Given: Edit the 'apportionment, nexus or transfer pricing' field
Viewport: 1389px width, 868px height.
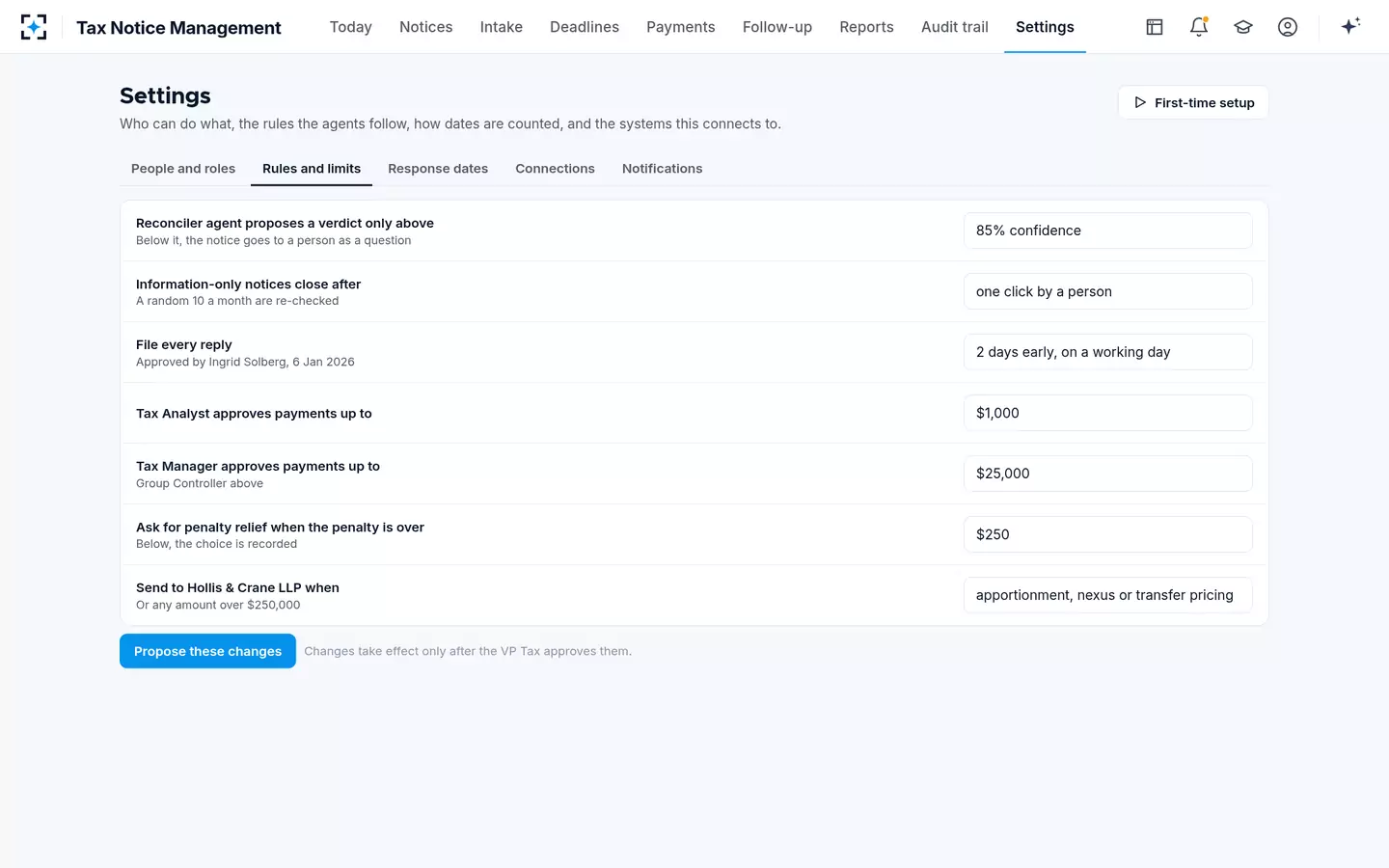Looking at the screenshot, I should pyautogui.click(x=1107, y=595).
